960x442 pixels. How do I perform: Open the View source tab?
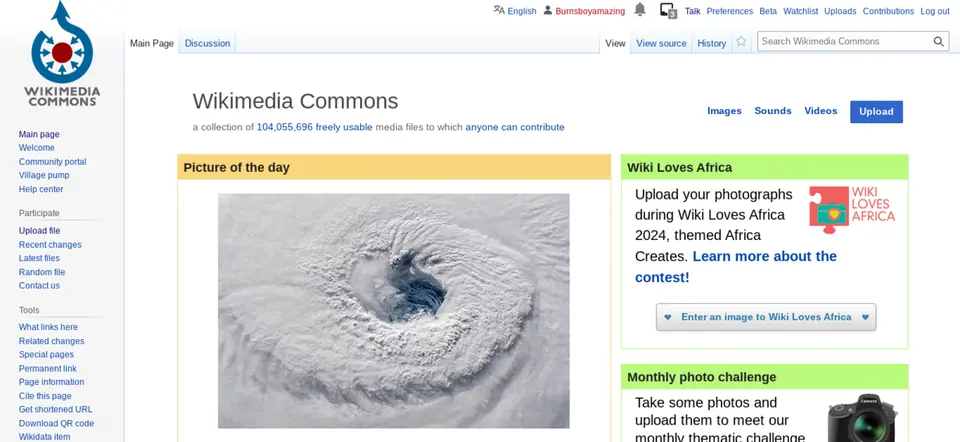point(661,43)
